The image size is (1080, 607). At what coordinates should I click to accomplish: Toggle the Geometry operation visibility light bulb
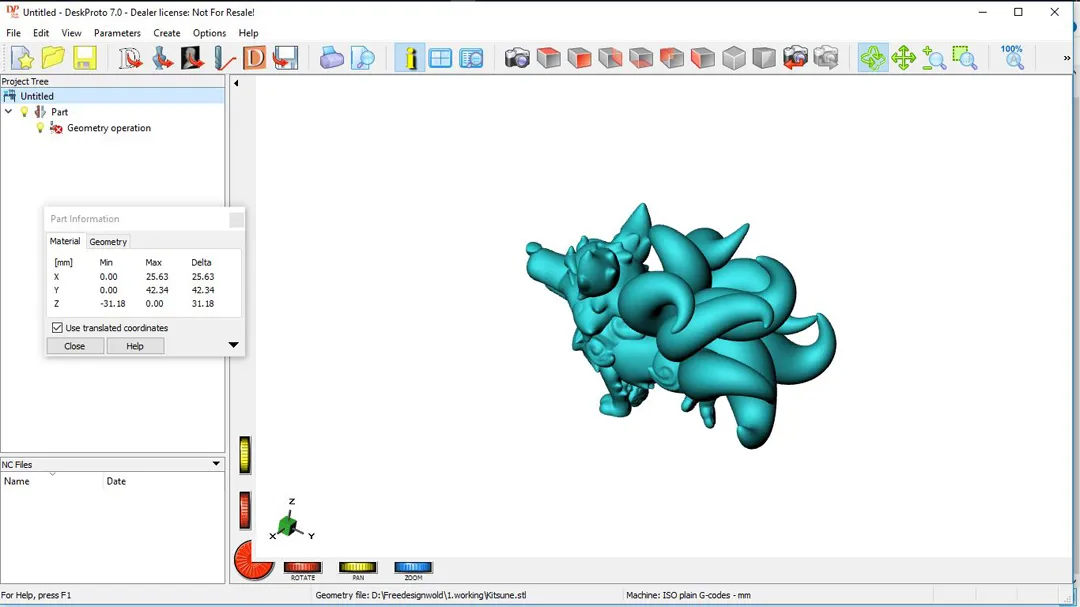click(x=40, y=127)
